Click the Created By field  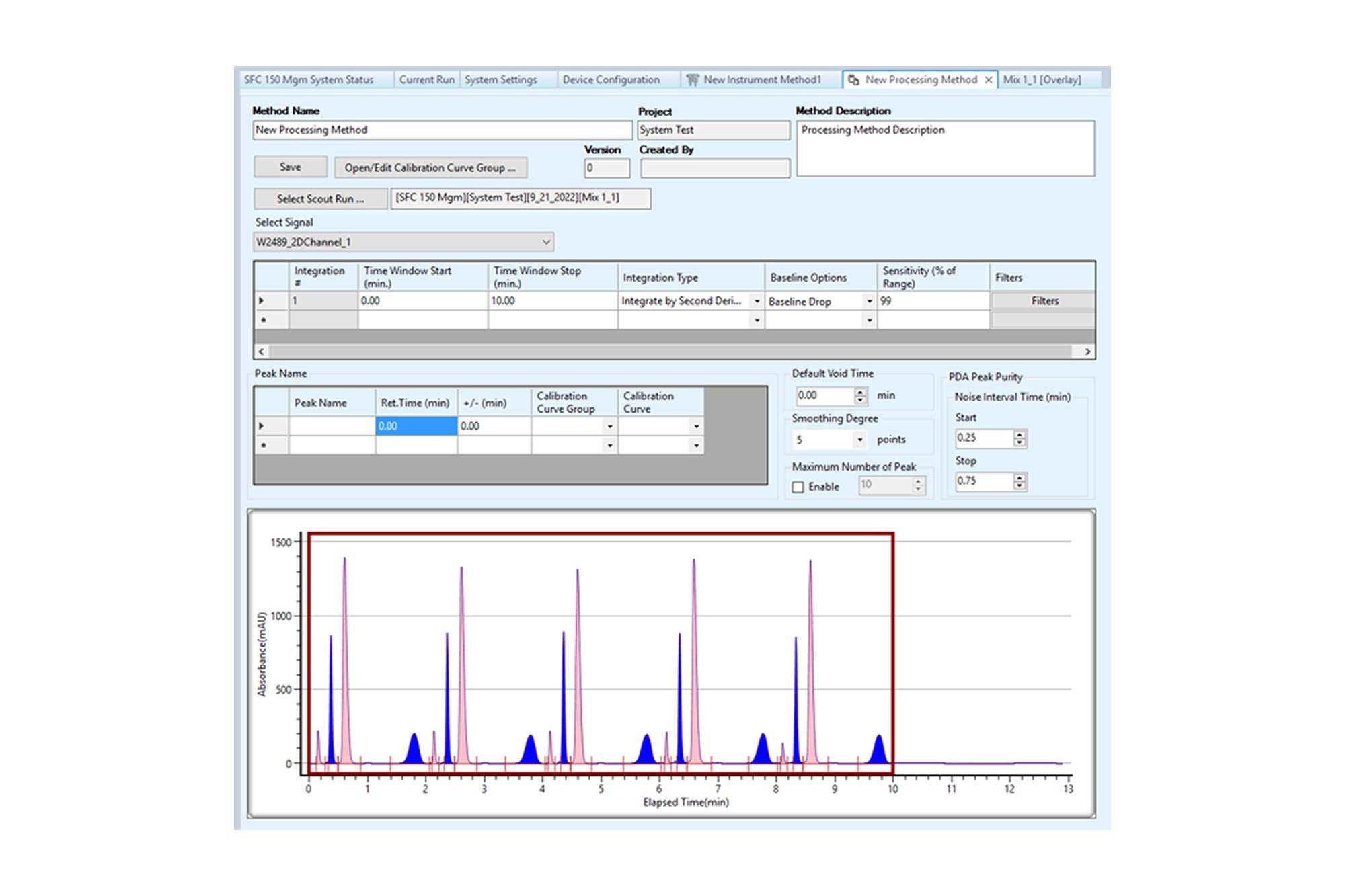715,168
